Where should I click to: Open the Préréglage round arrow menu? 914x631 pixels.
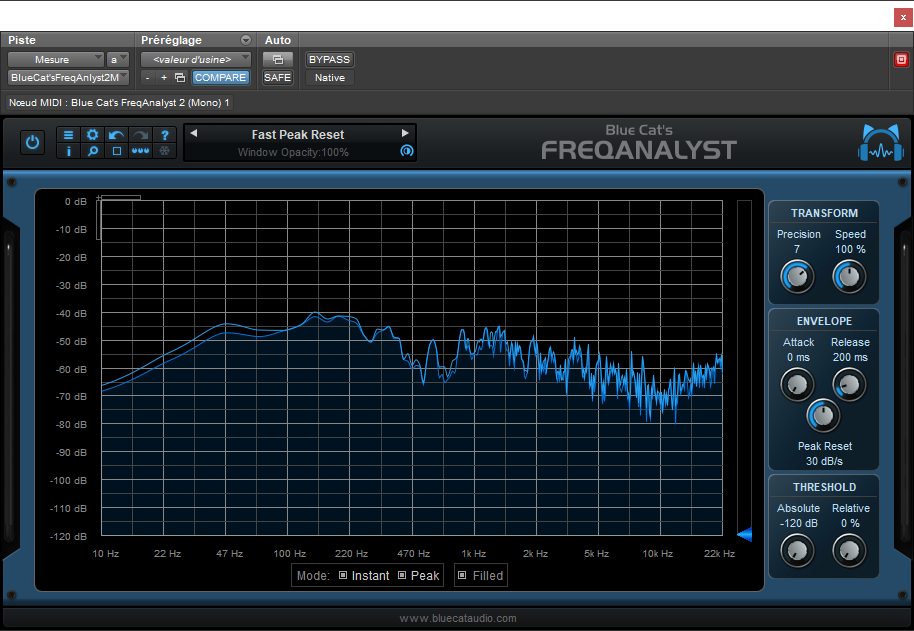[x=246, y=40]
